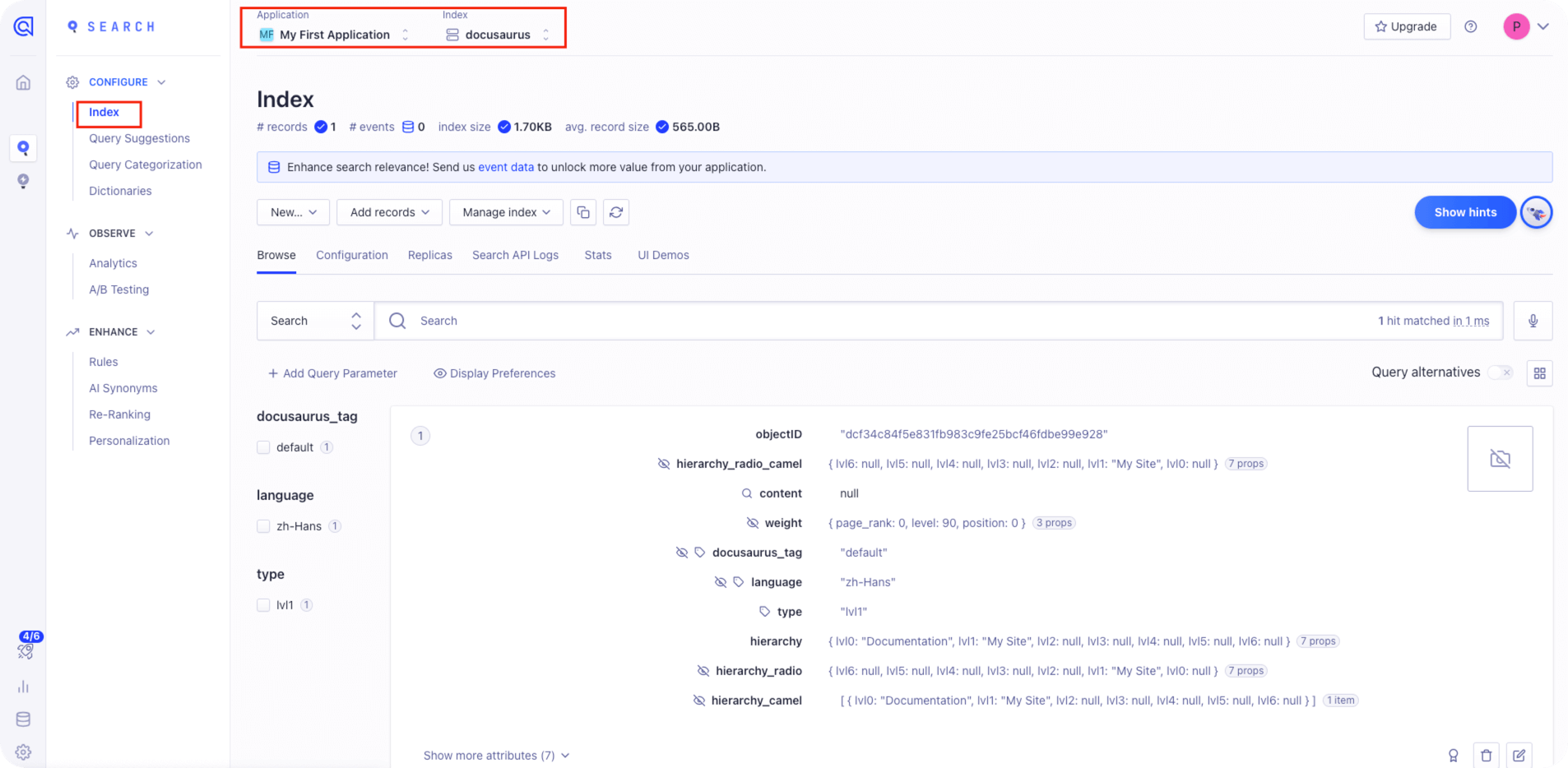The width and height of the screenshot is (1568, 768).
Task: Follow the event data link
Action: point(506,167)
